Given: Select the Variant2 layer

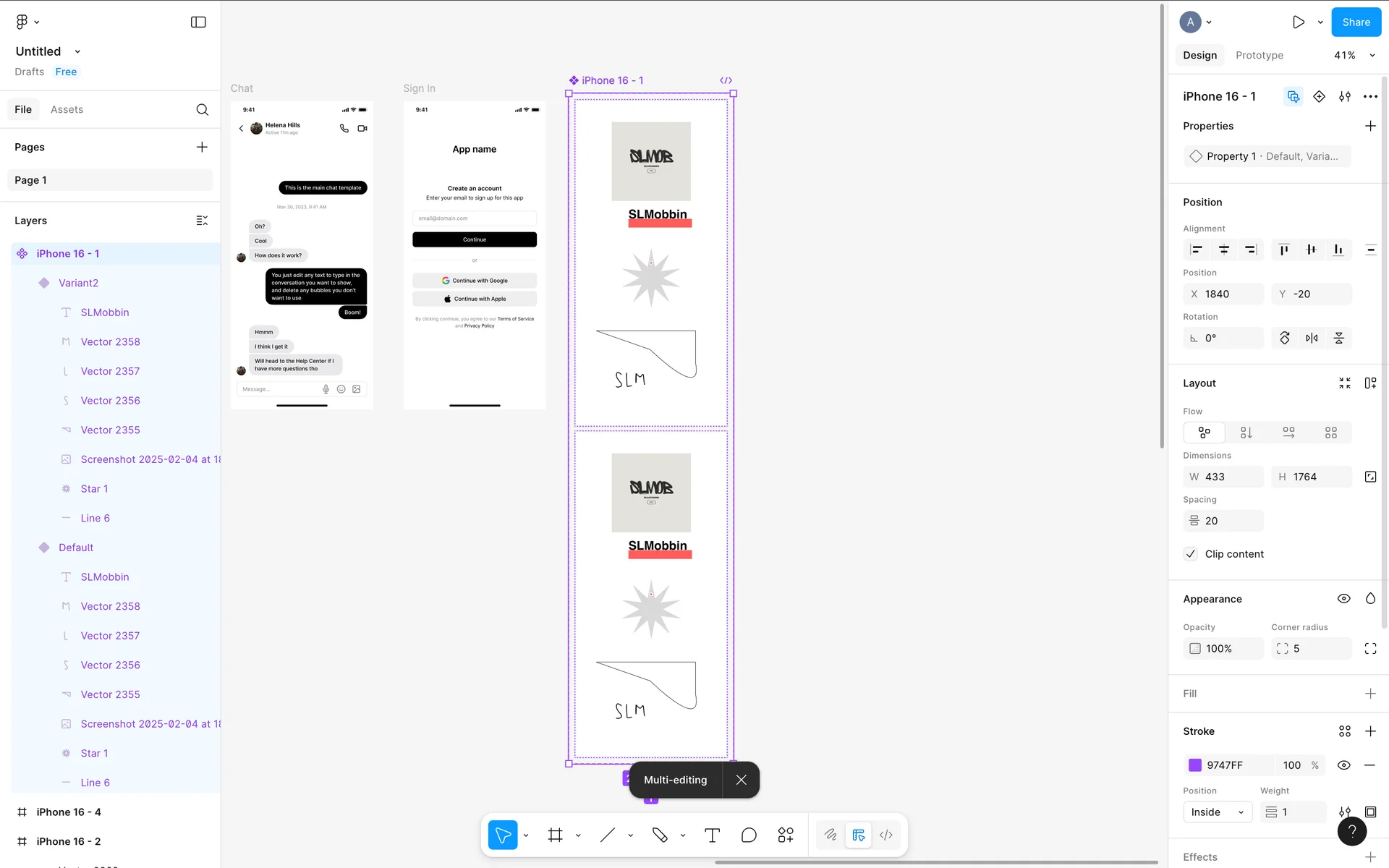Looking at the screenshot, I should 78,283.
